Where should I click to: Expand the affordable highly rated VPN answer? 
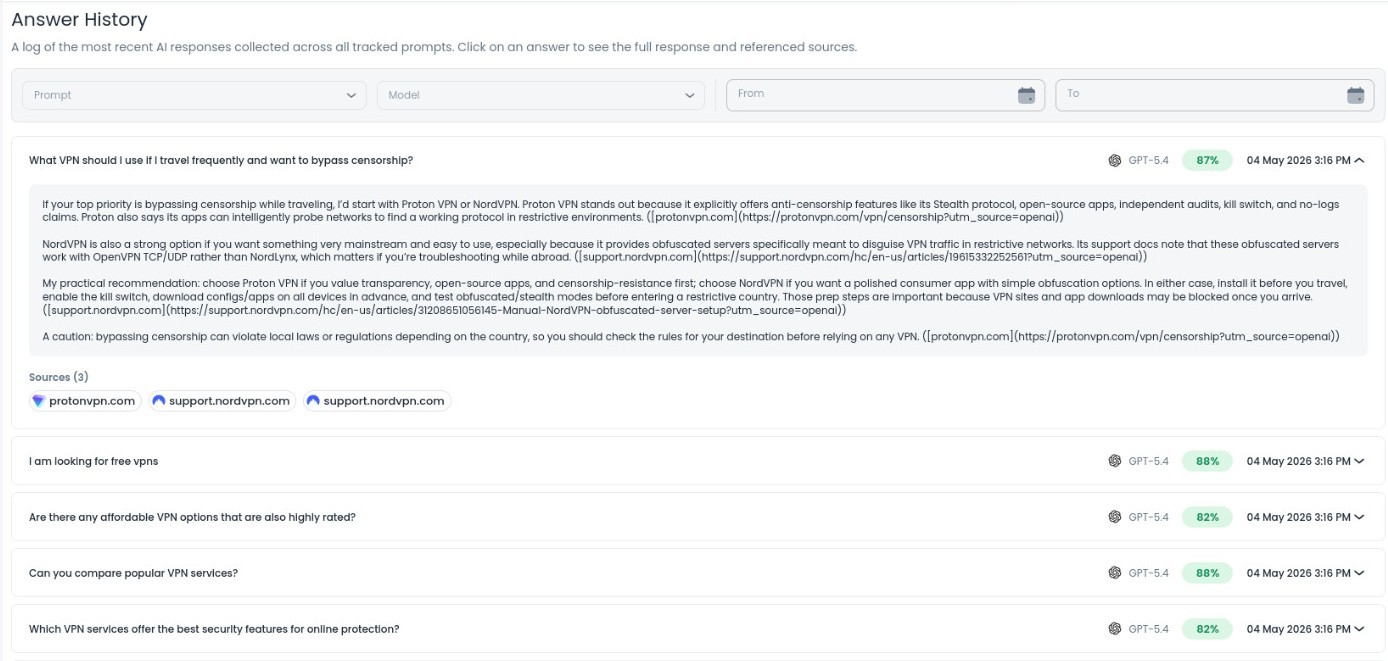point(1359,517)
